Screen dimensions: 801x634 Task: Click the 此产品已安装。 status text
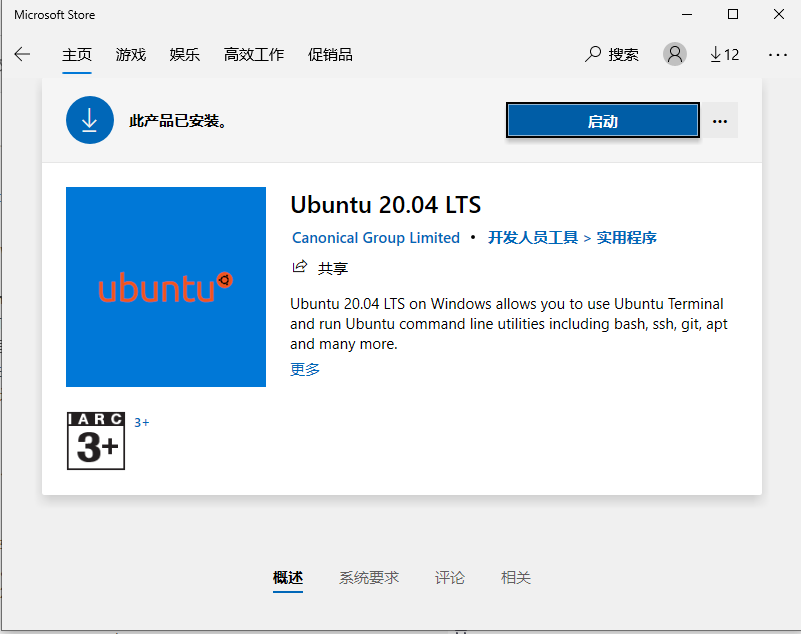coord(178,121)
